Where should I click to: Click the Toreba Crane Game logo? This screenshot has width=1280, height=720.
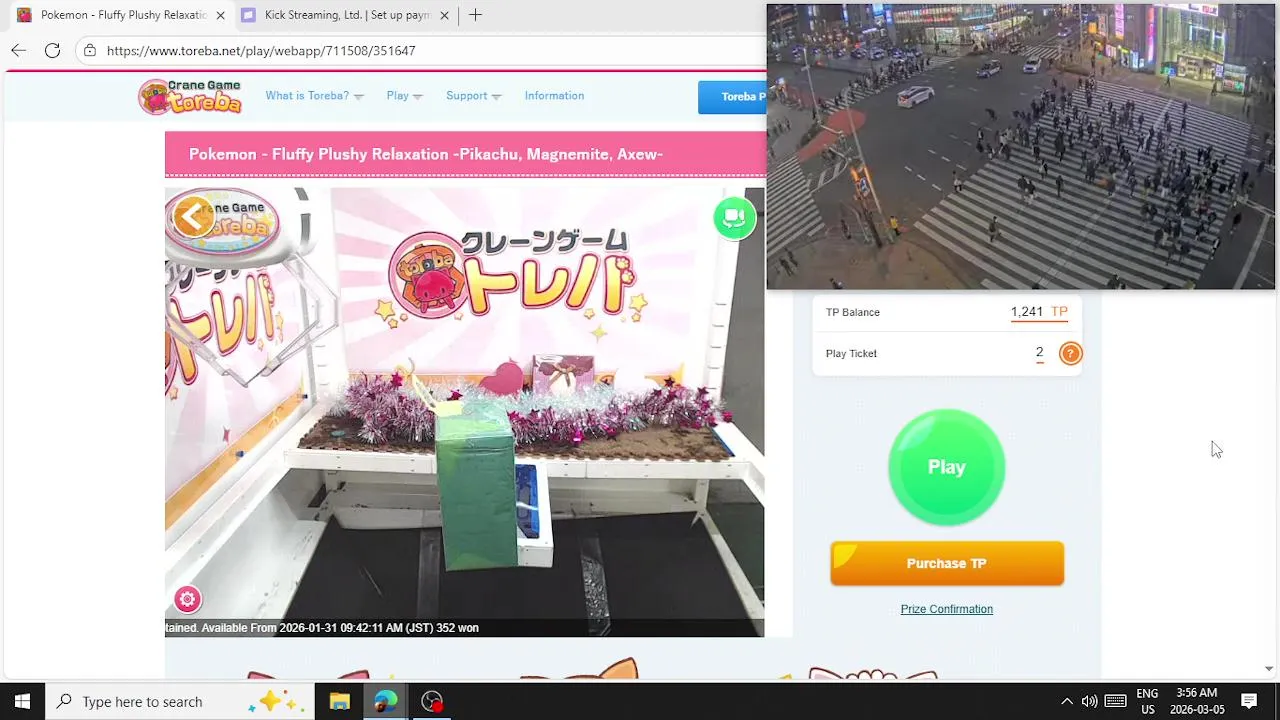pos(191,96)
